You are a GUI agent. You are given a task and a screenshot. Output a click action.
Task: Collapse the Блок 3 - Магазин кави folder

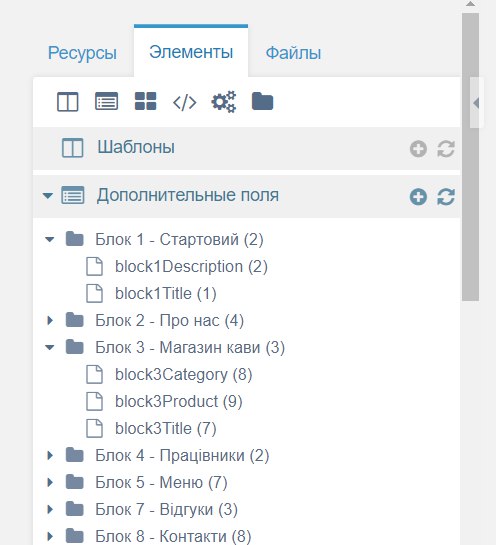[50, 347]
